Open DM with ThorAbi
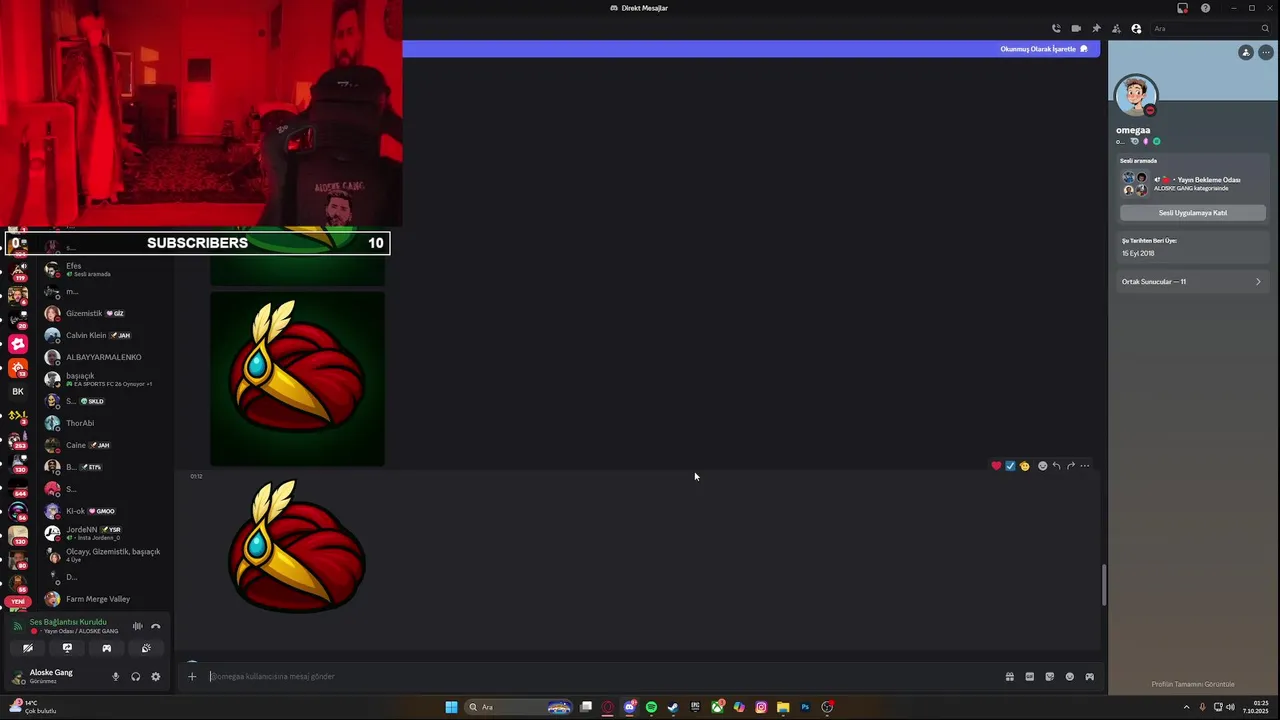Screen dimensions: 1280x720 click(104, 423)
